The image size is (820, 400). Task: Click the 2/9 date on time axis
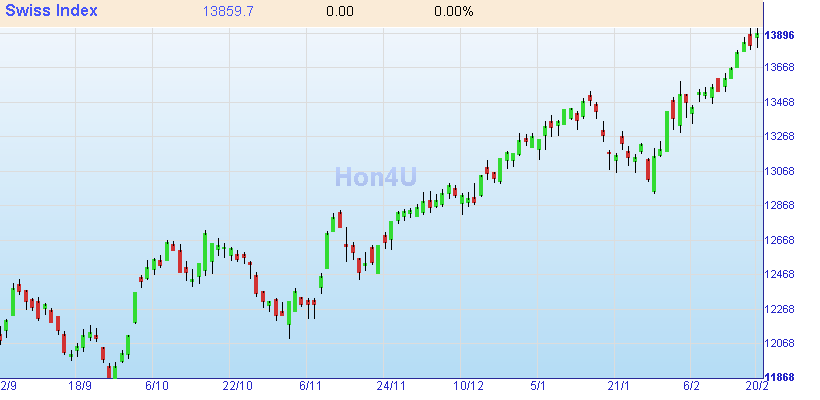point(9,386)
